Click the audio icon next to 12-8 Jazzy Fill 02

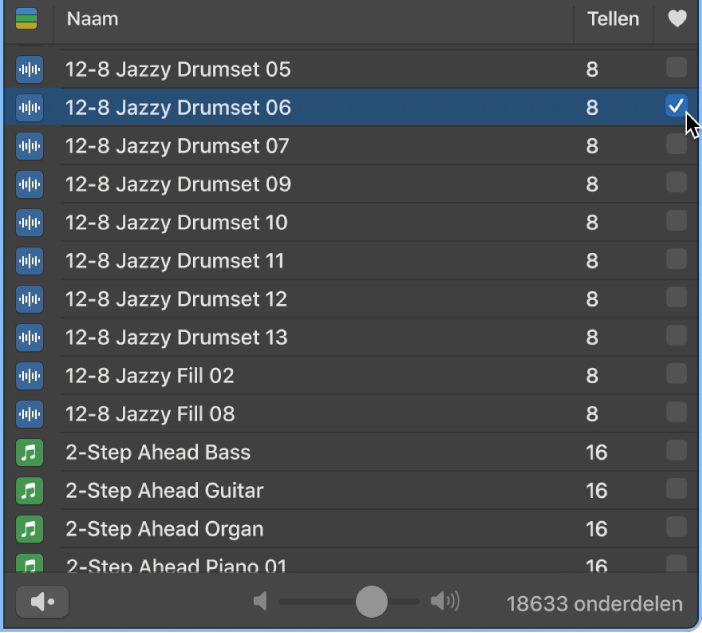click(x=30, y=376)
